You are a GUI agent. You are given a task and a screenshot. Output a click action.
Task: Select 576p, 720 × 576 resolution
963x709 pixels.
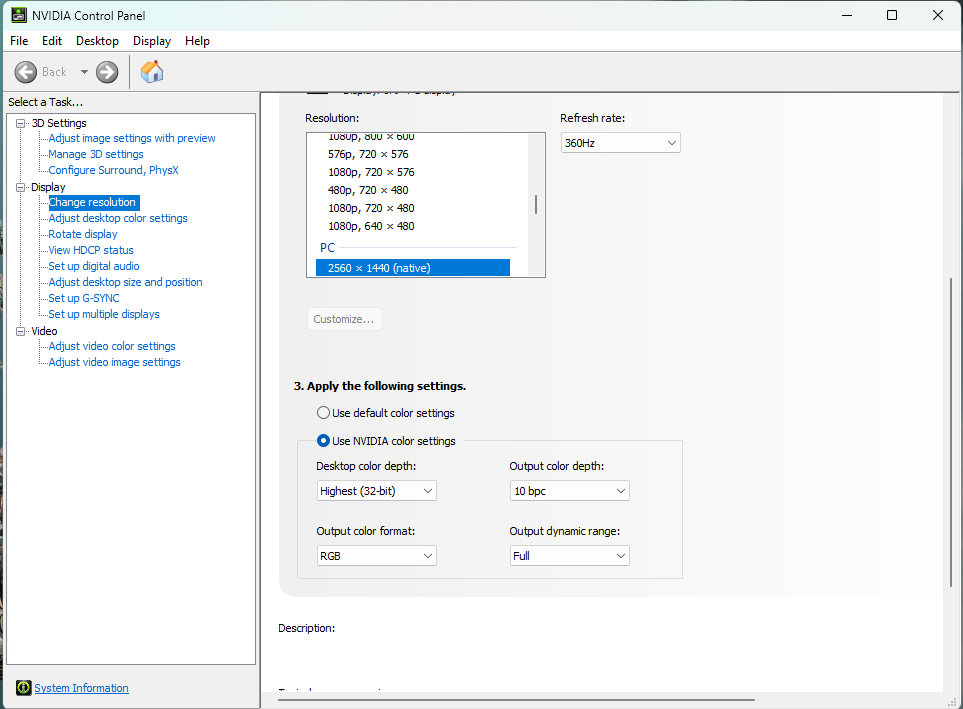(368, 154)
